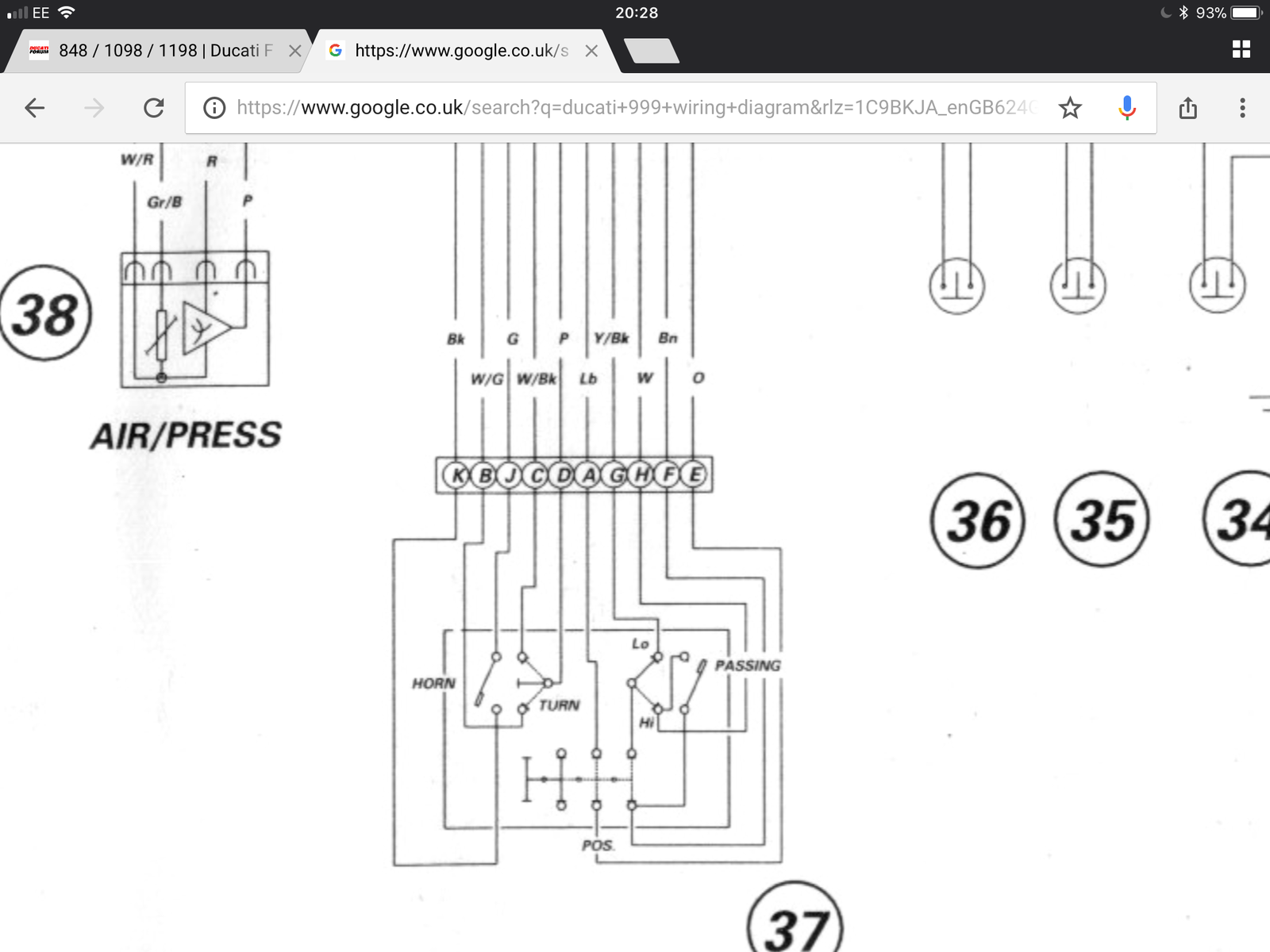
Task: View site info for the Google URL
Action: coord(214,108)
